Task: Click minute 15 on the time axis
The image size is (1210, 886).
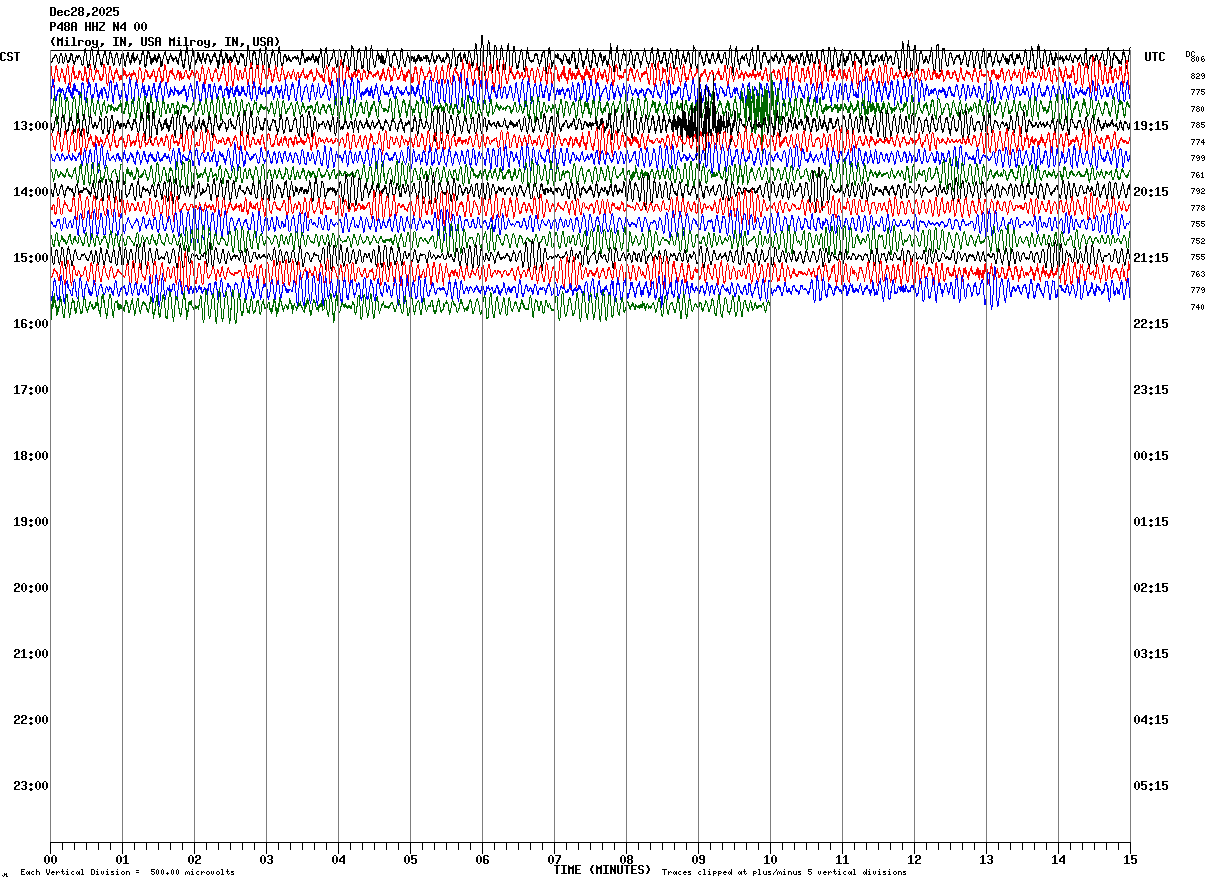Action: pyautogui.click(x=1130, y=859)
